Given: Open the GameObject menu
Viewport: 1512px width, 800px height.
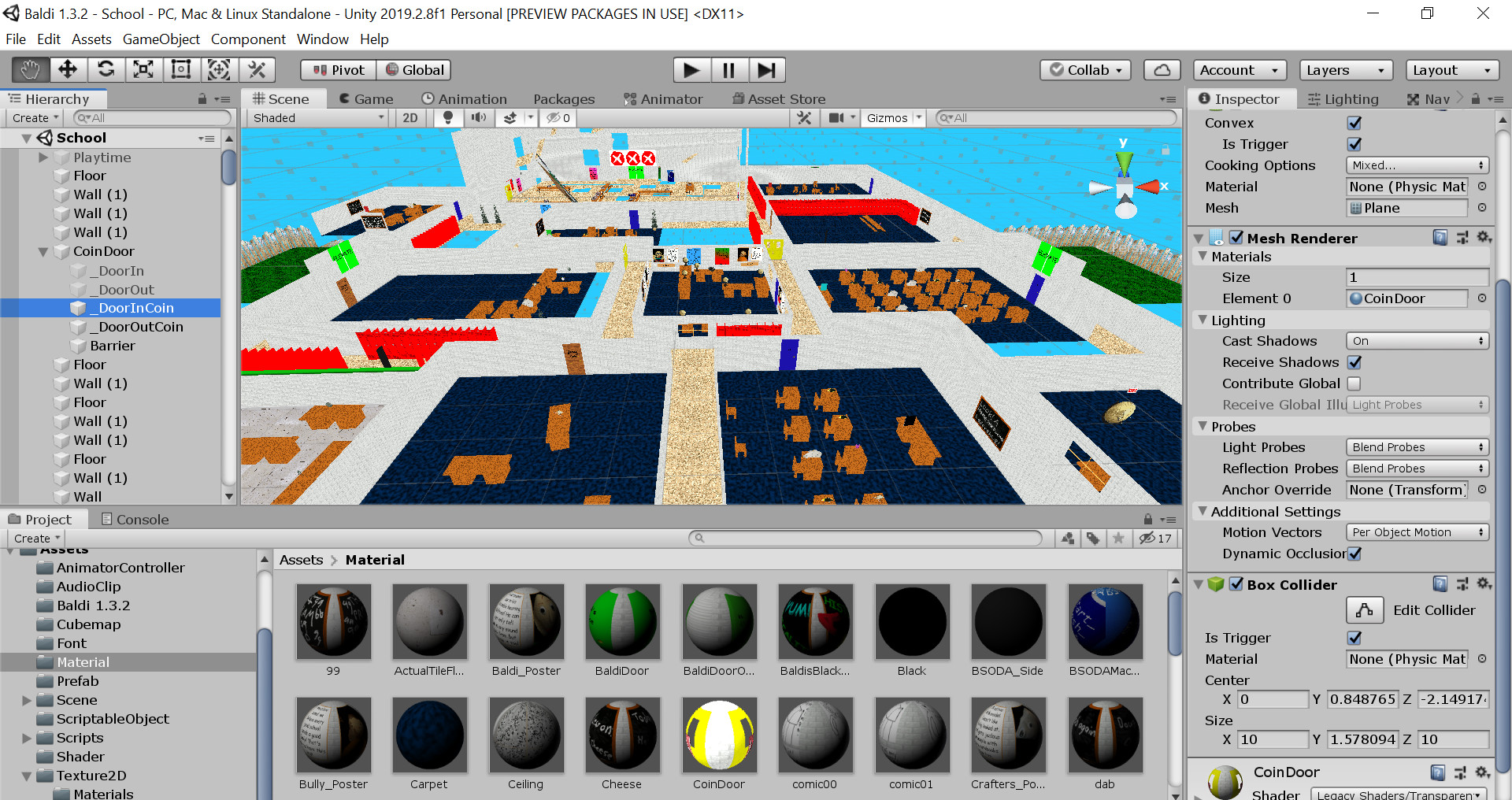Looking at the screenshot, I should (x=161, y=39).
